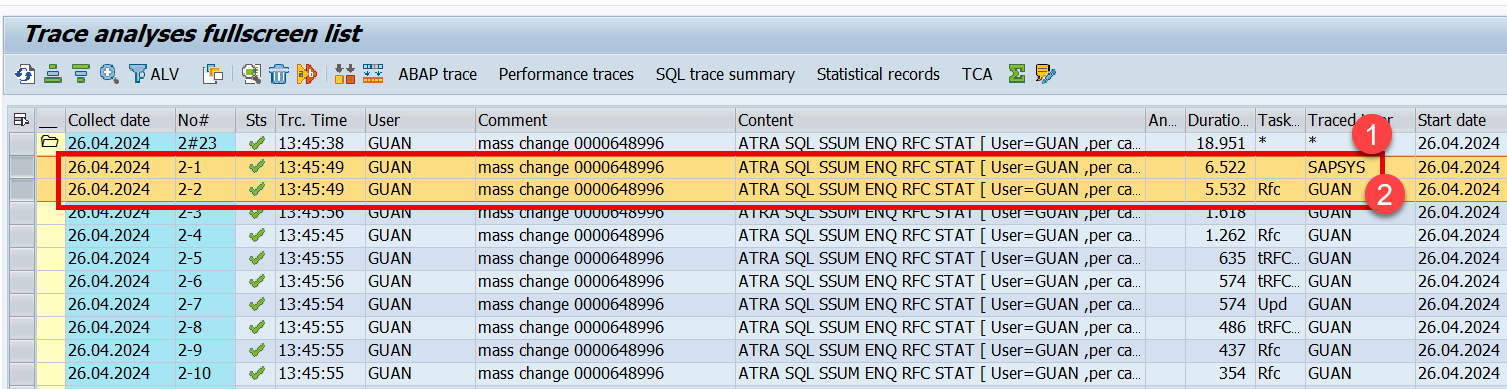The image size is (1507, 389).
Task: Click the TCA button
Action: tap(977, 74)
